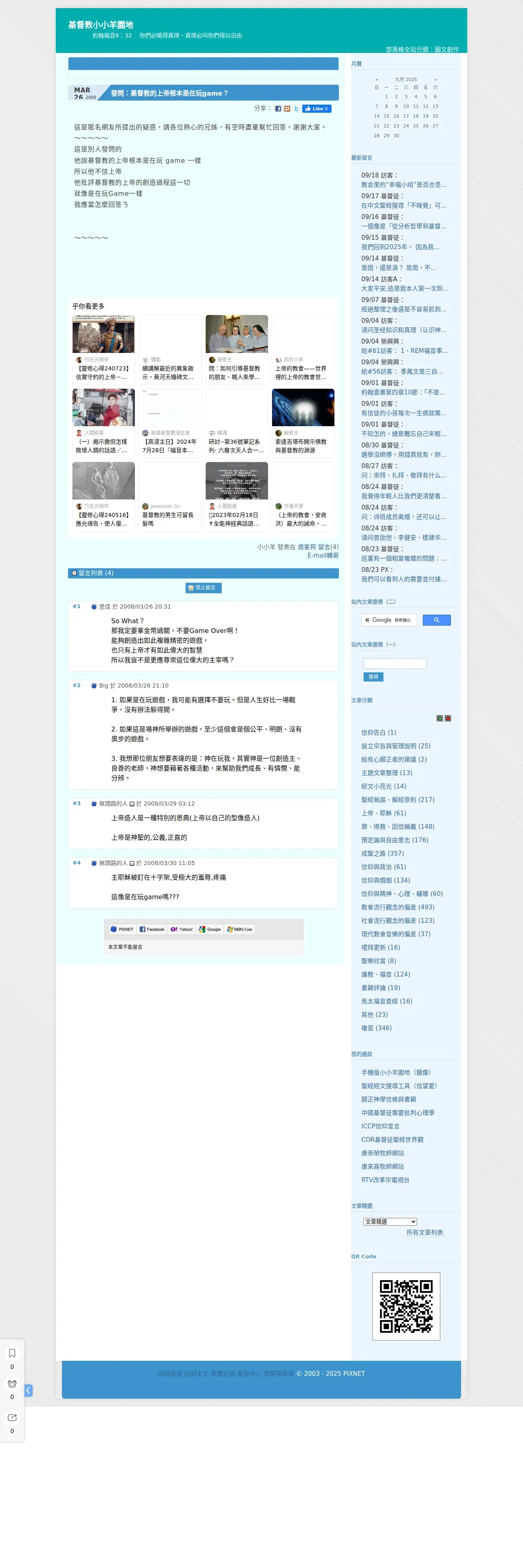This screenshot has width=523, height=1568.
Task: Click the E-mail轉寄 link
Action: click(x=323, y=555)
